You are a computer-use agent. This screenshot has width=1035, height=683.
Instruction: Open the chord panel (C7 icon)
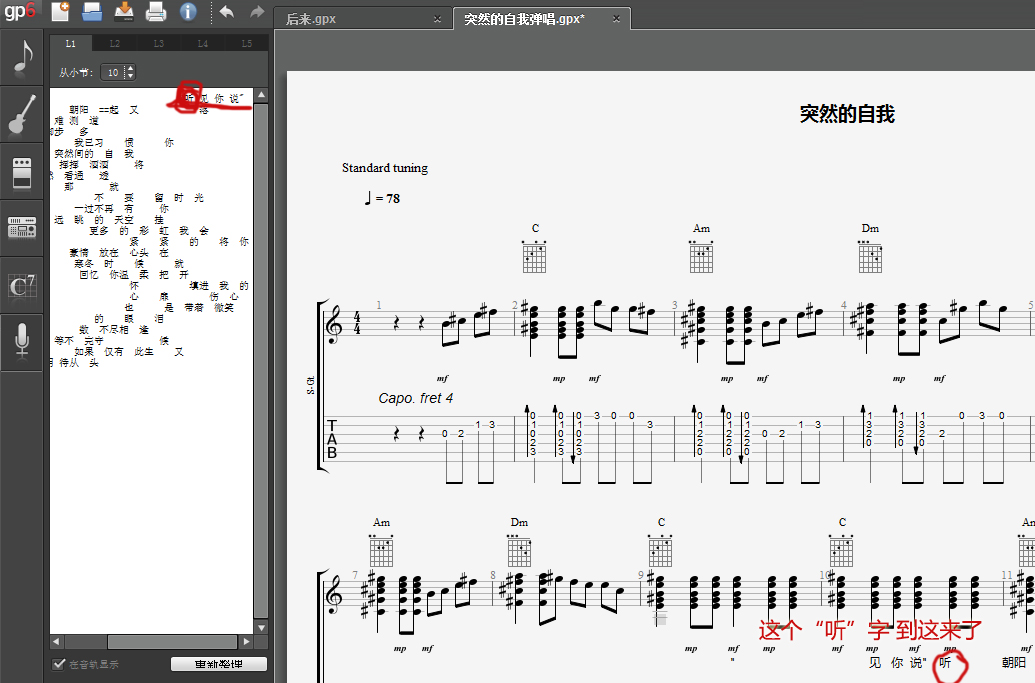coord(21,285)
